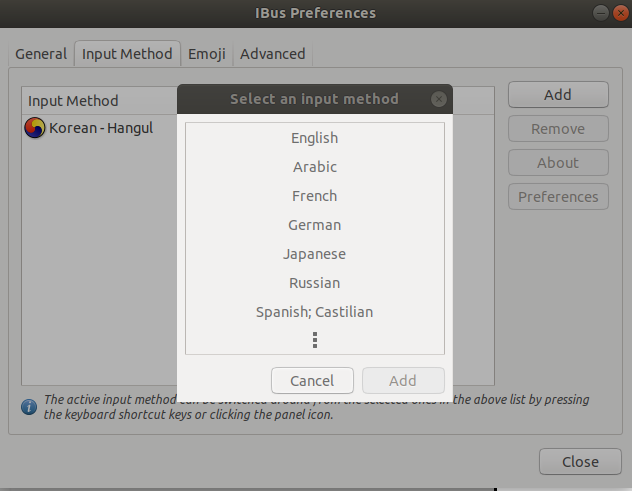Select Russian in the language list
Viewport: 632px width, 491px height.
[315, 283]
